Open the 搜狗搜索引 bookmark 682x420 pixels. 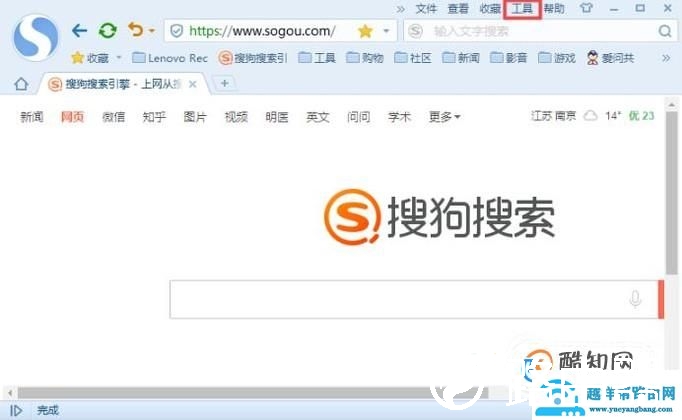click(253, 58)
